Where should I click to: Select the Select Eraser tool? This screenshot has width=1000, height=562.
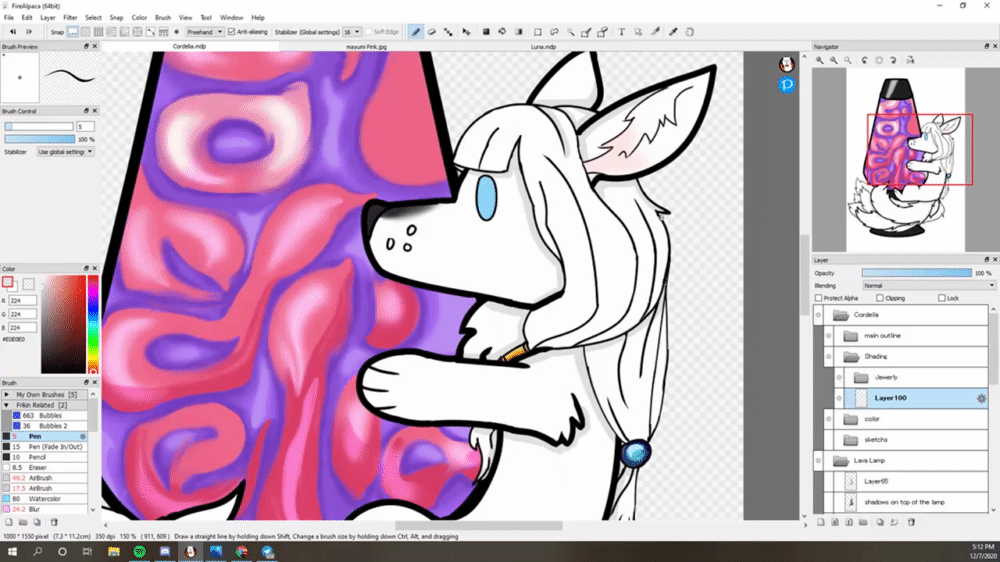point(603,32)
